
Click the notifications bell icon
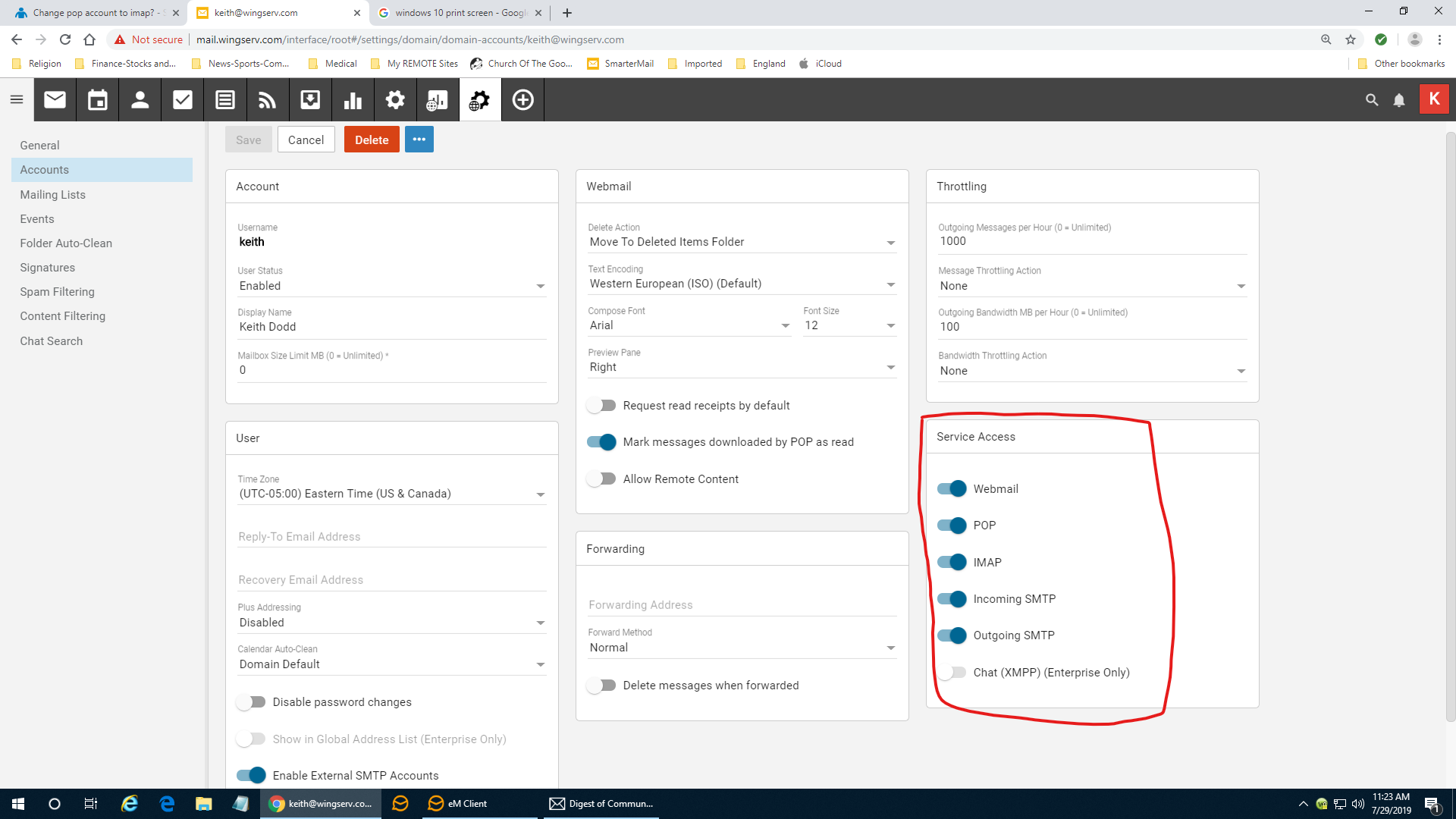(x=1399, y=99)
